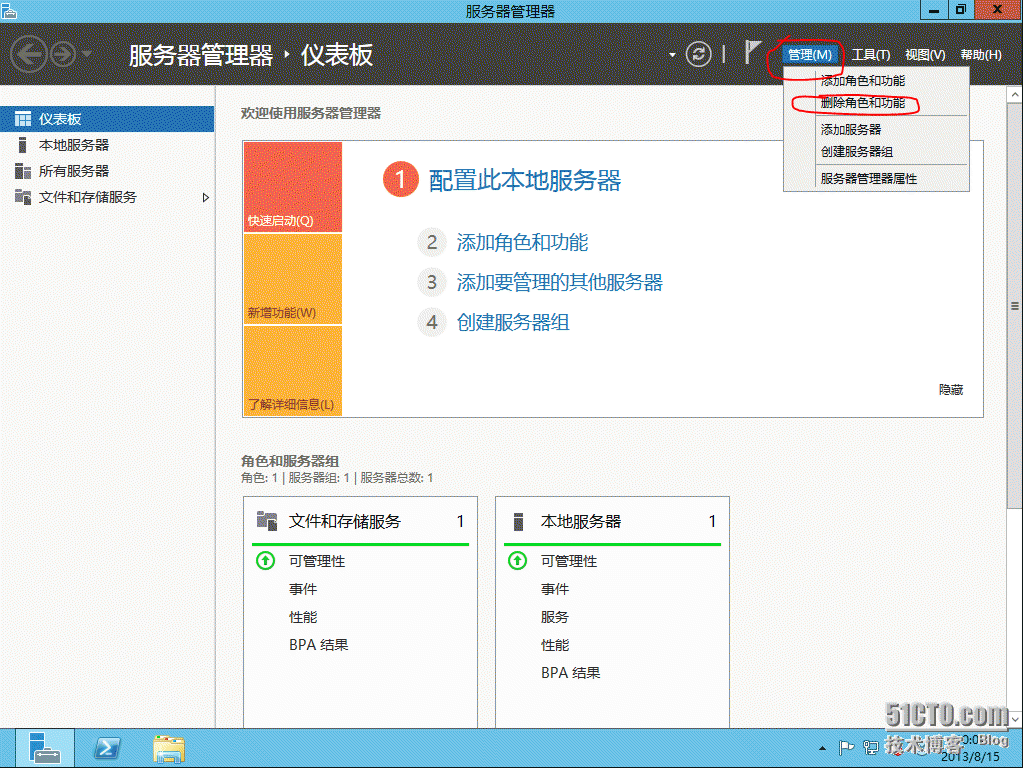1023x768 pixels.
Task: Open 性能 in 本地服务器 tile
Action: 555,645
